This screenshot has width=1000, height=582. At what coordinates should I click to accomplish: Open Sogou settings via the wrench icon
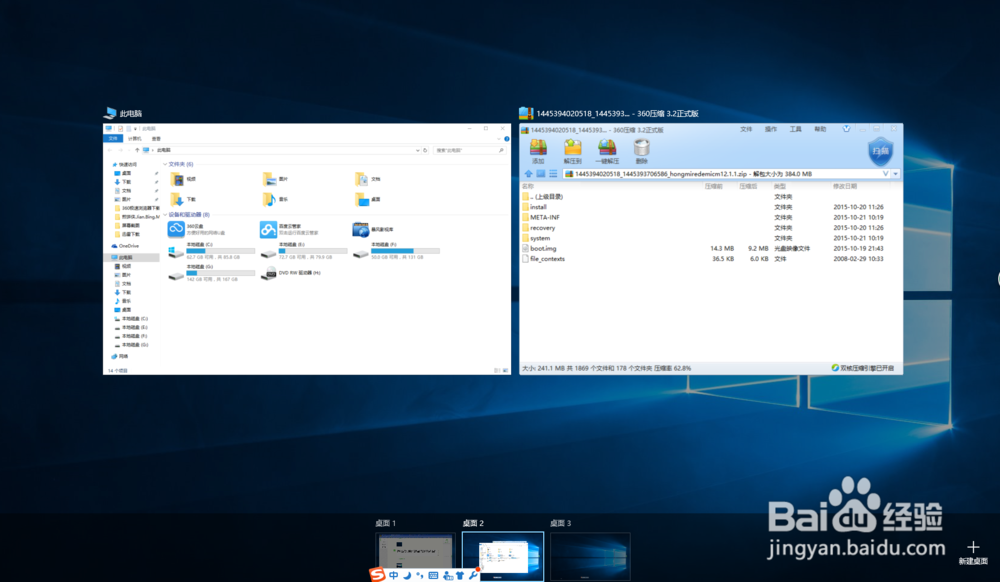pyautogui.click(x=473, y=574)
